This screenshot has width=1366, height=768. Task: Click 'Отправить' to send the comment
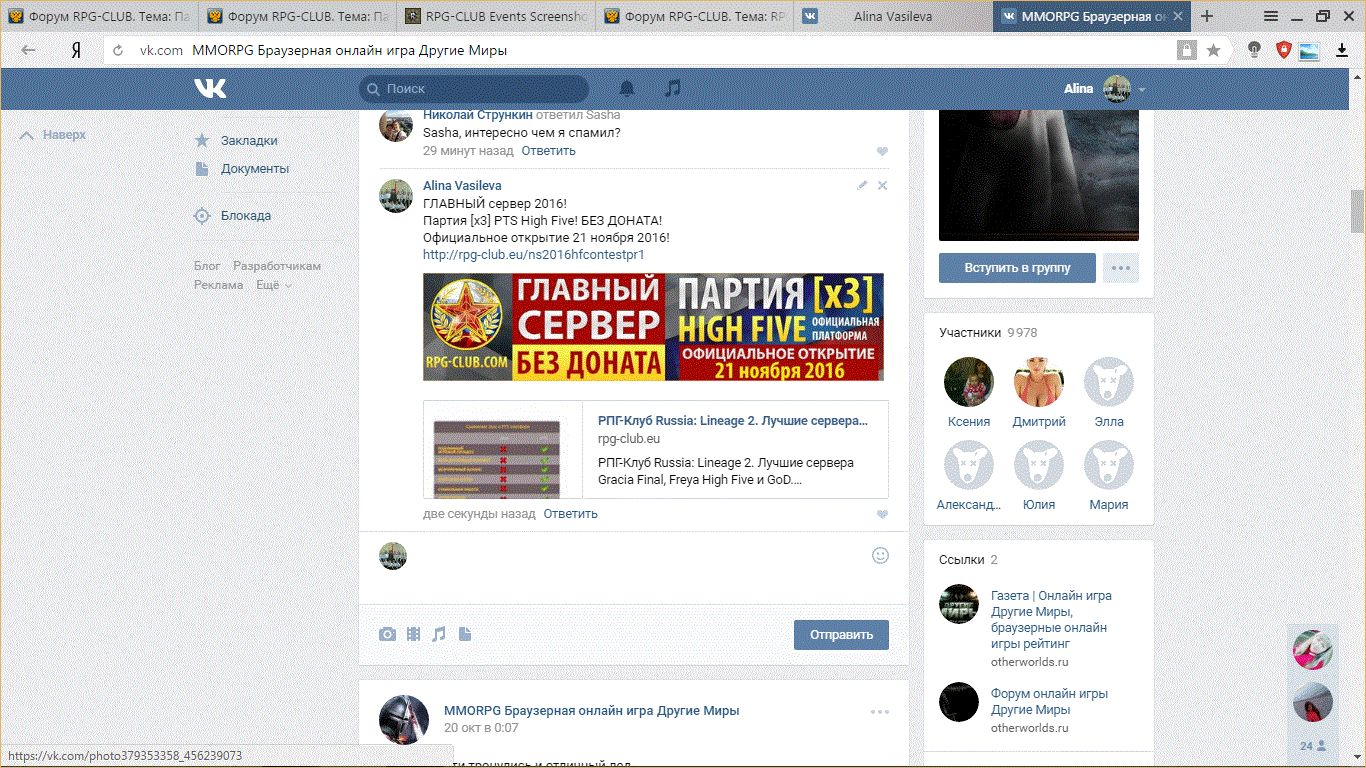[841, 635]
